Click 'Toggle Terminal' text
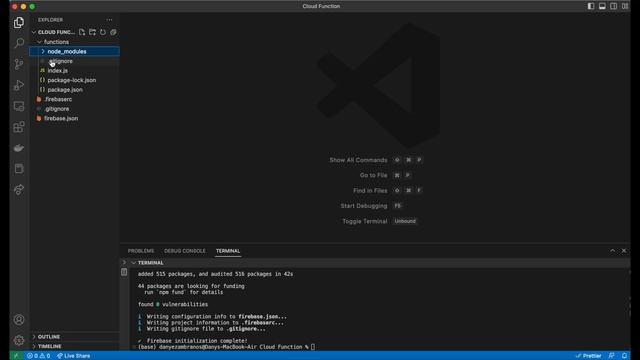The image size is (640, 360). coord(364,221)
